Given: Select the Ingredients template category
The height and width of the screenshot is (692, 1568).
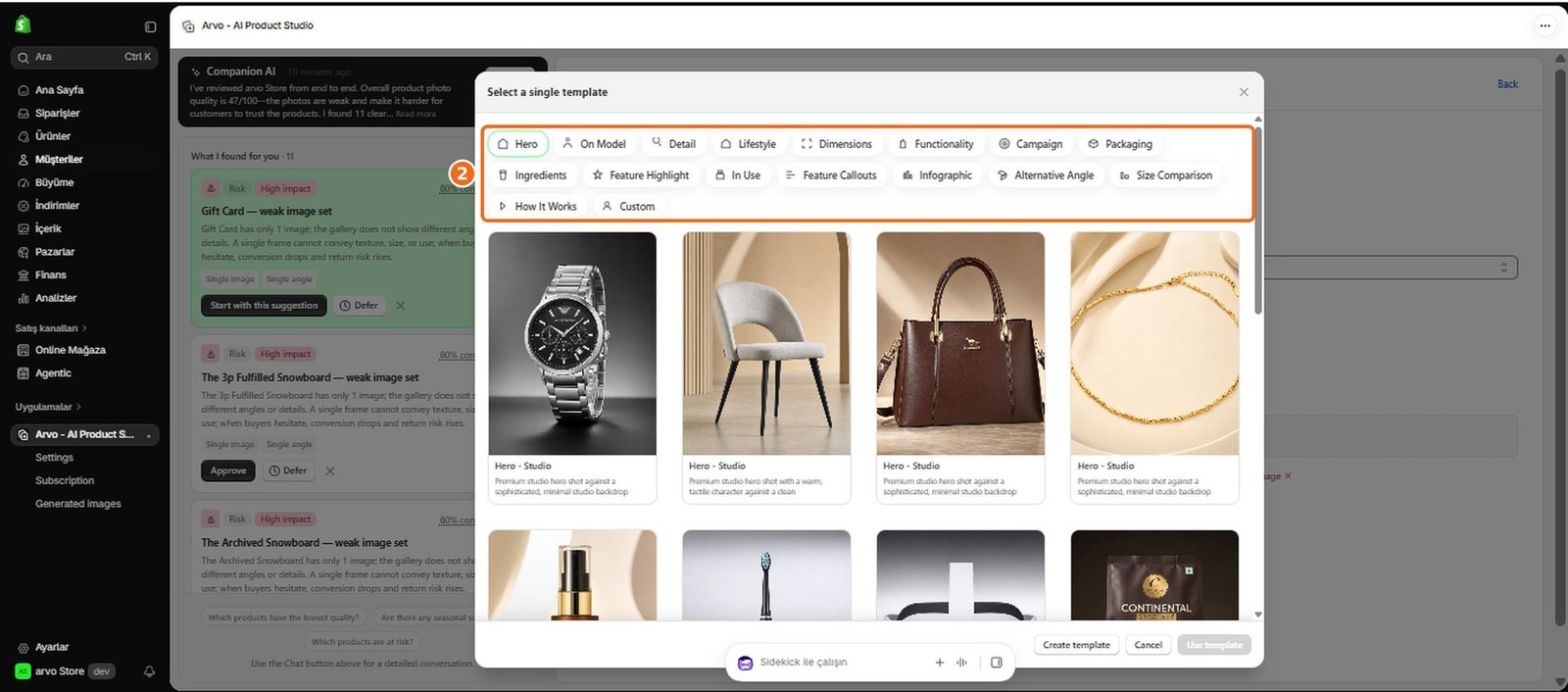Looking at the screenshot, I should pyautogui.click(x=532, y=175).
